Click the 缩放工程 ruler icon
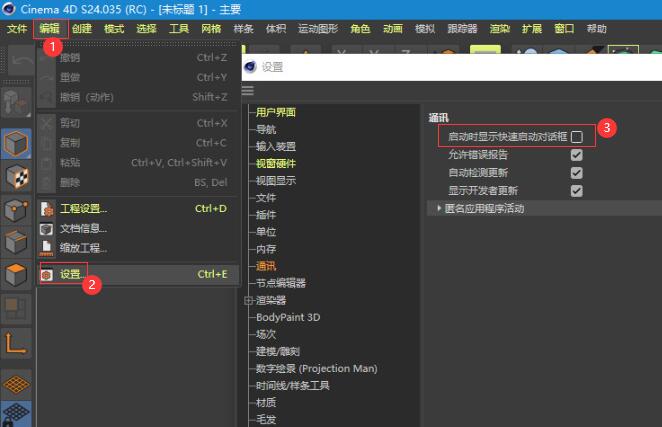662x427 pixels. point(46,248)
